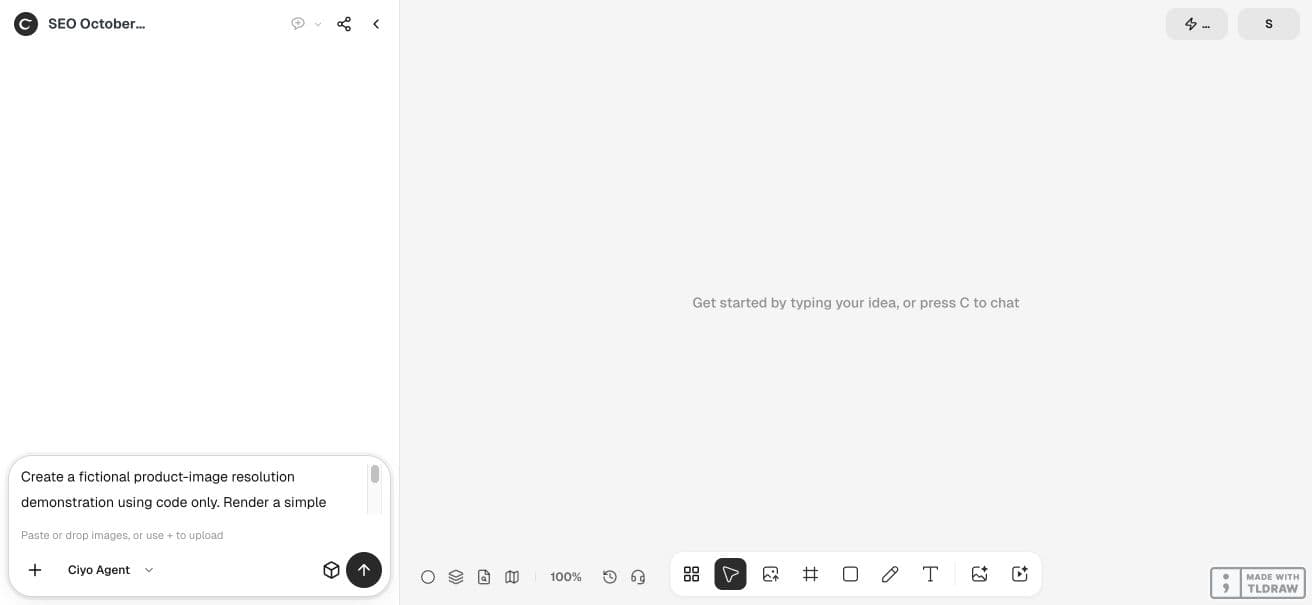Select the pencil draw tool
1312x605 pixels.
click(890, 574)
